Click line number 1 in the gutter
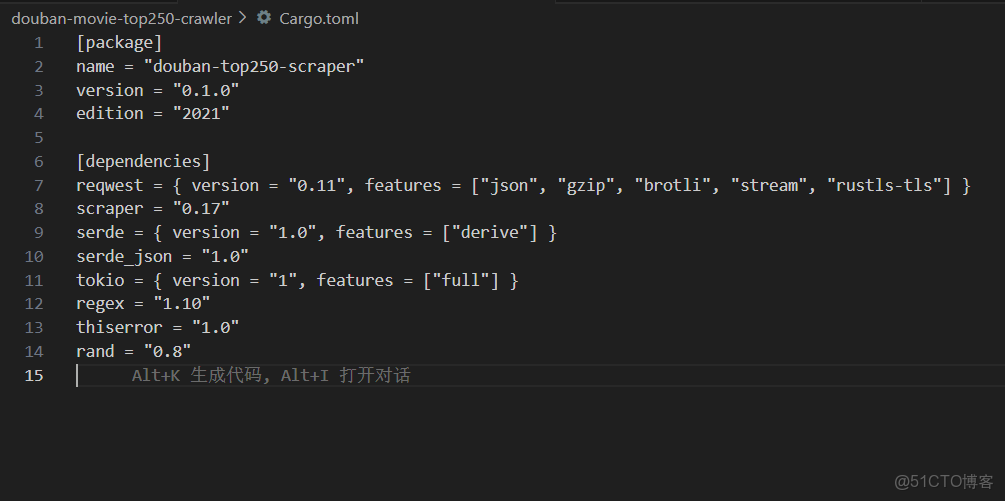 point(39,42)
